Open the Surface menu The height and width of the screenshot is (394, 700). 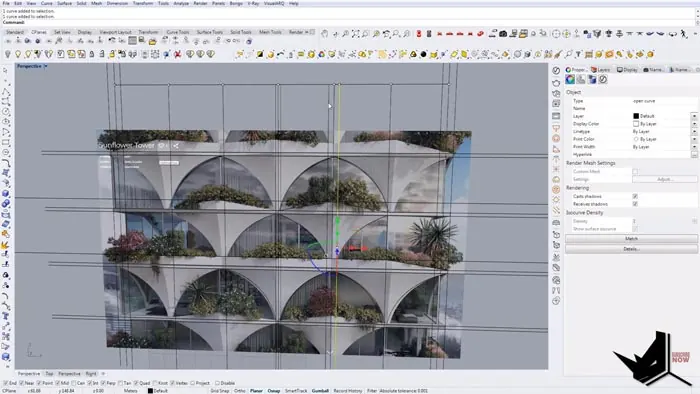(x=64, y=3)
